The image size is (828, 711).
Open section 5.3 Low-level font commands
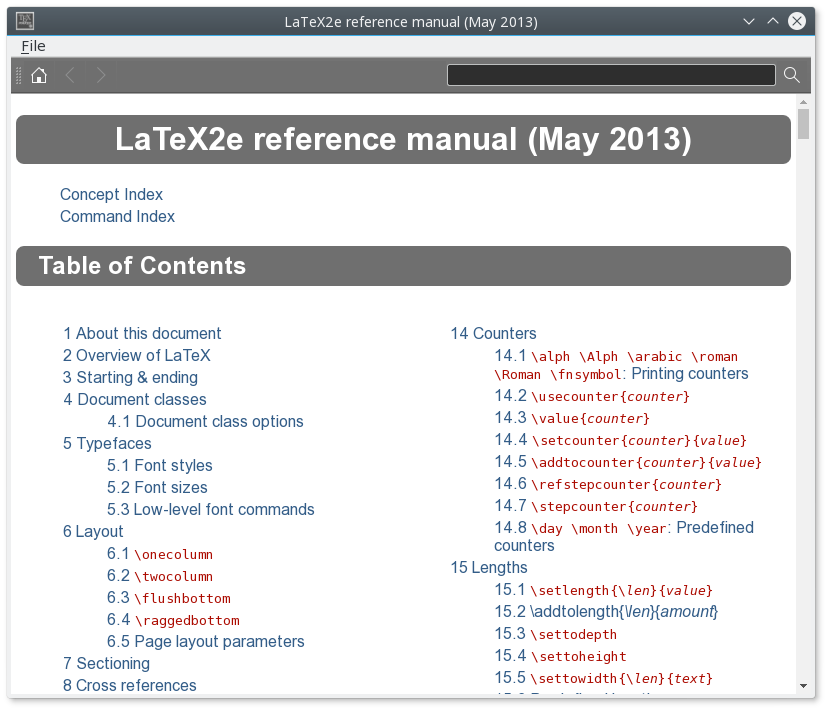[211, 510]
